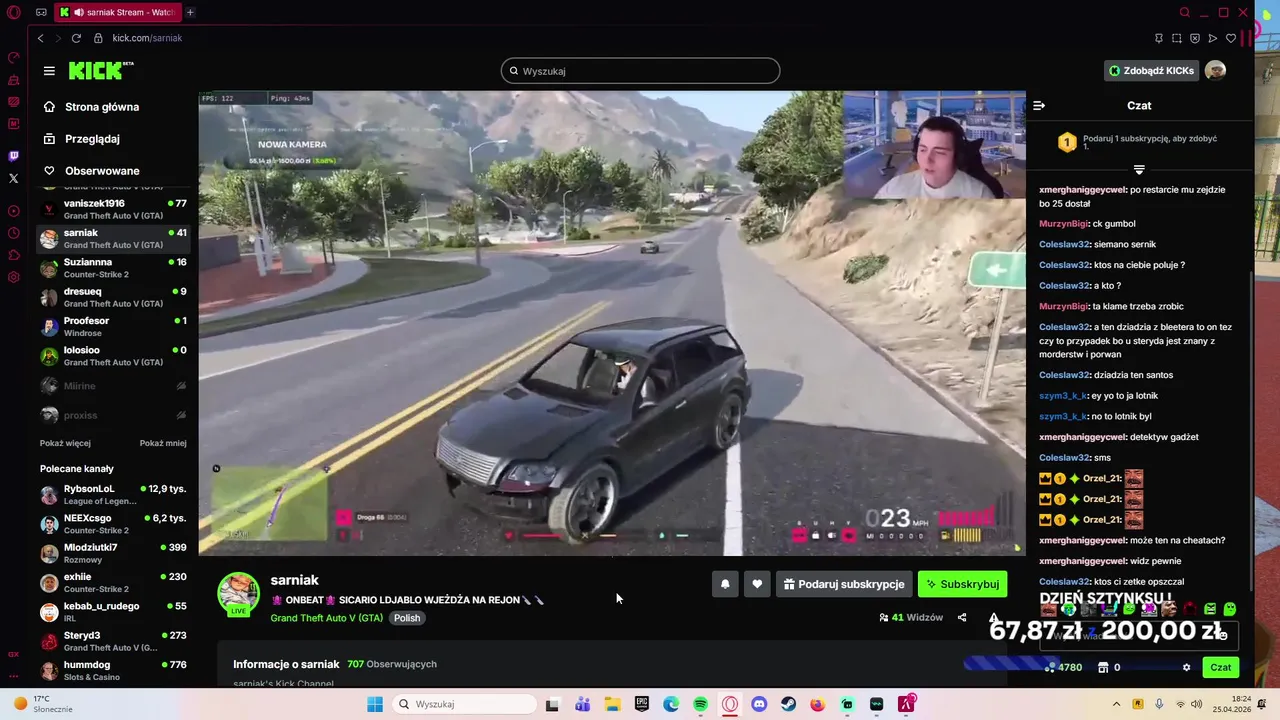Open Spotify from taskbar
This screenshot has width=1280, height=720.
700,704
